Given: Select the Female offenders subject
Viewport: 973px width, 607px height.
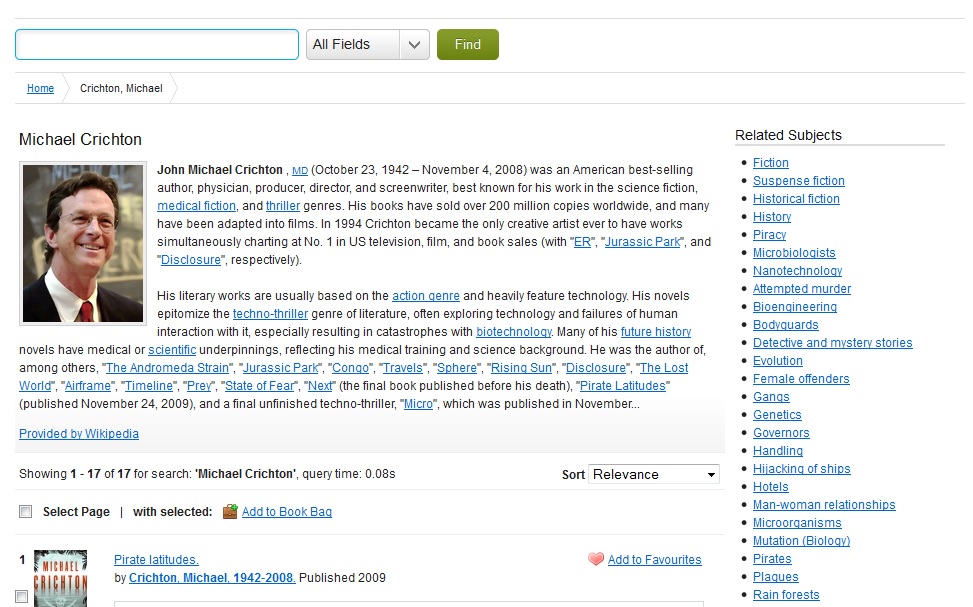Looking at the screenshot, I should click(x=801, y=379).
